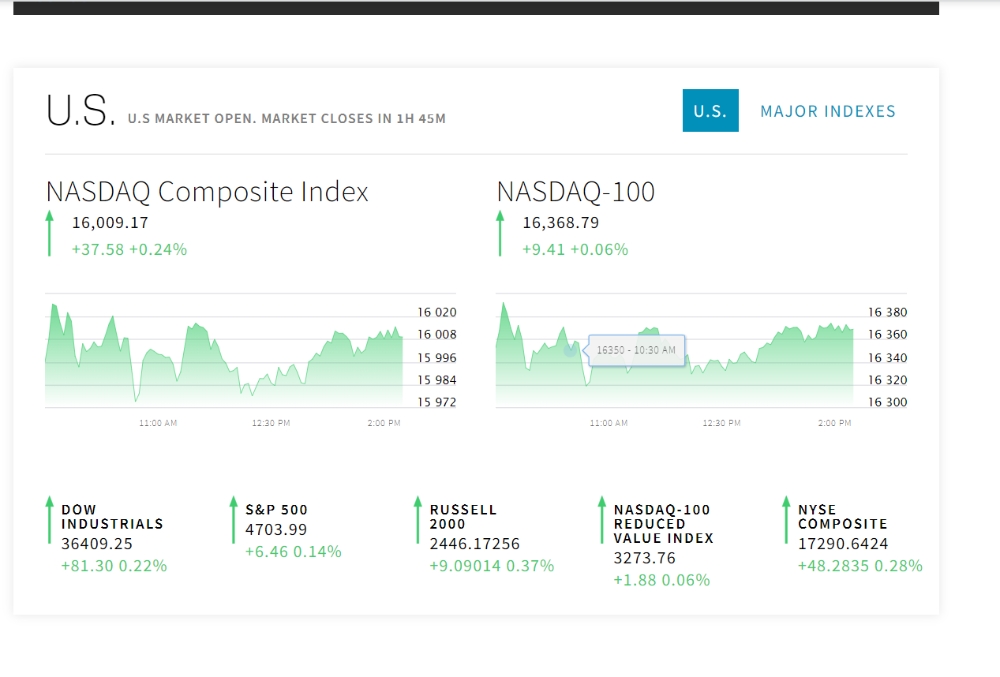Click reduced value index figure 3273.76
Viewport: 1000px width, 677px height.
pyautogui.click(x=644, y=558)
